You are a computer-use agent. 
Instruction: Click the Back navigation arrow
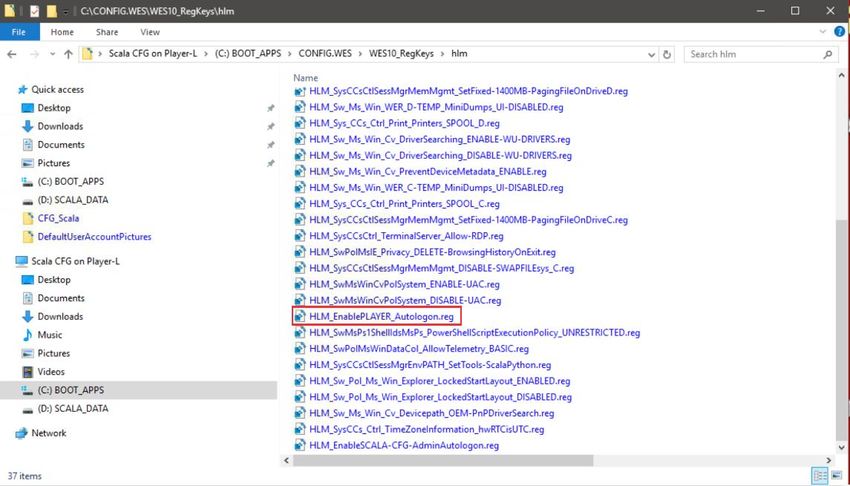pos(12,54)
